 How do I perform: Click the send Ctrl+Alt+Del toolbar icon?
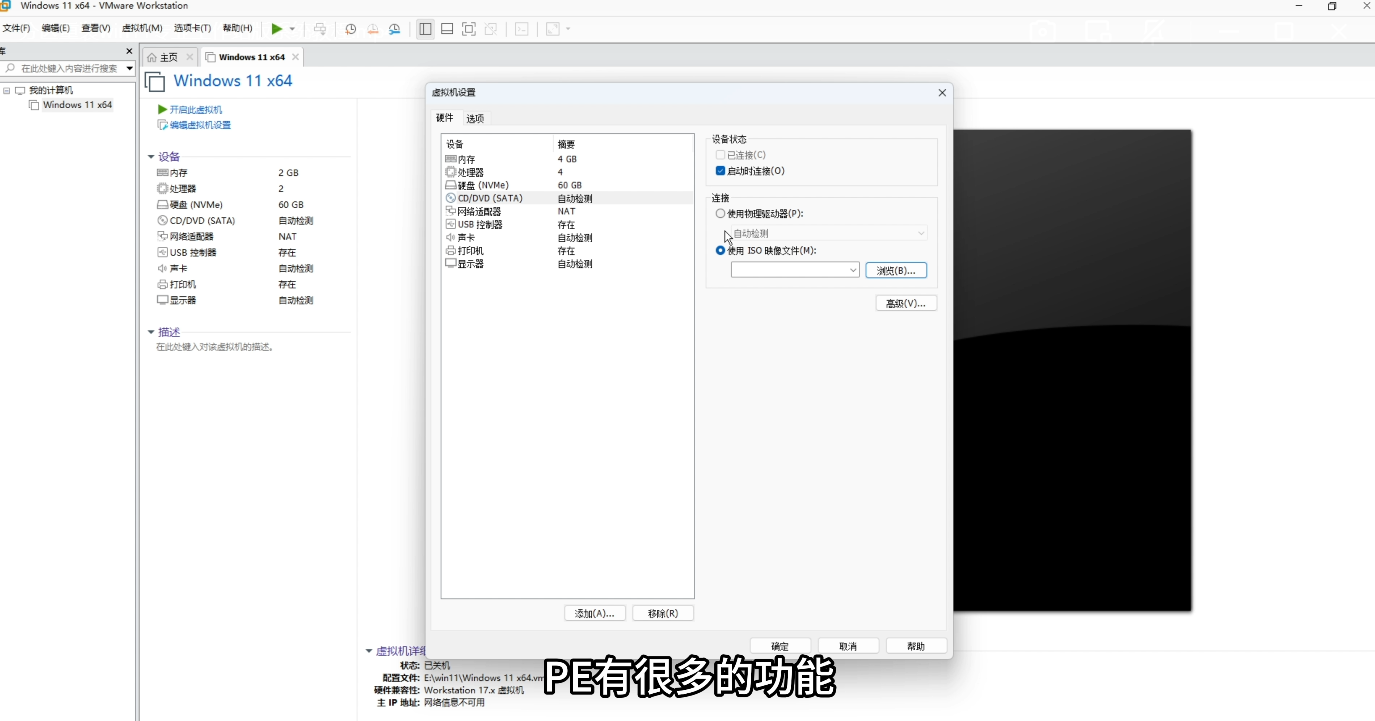tap(320, 29)
